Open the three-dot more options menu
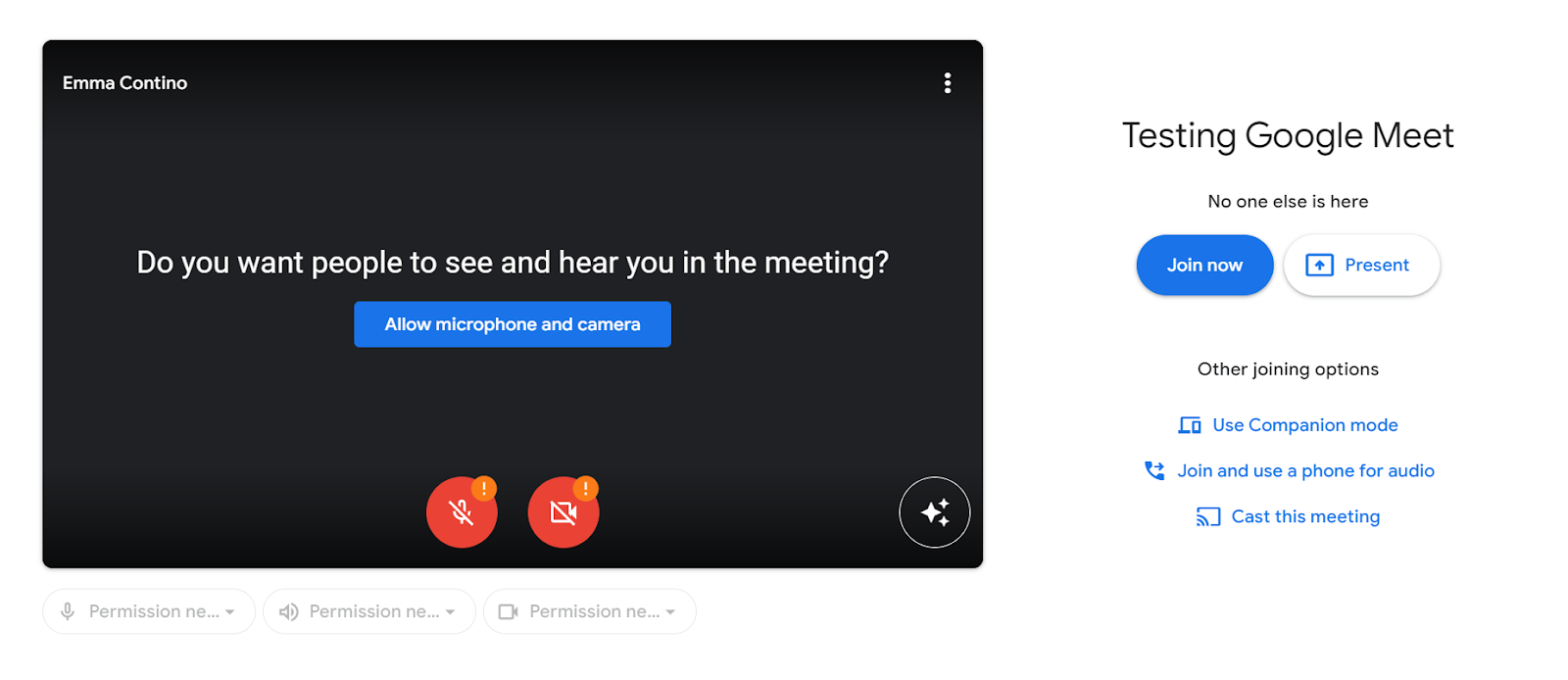Screen dimensions: 1568x680 947,83
